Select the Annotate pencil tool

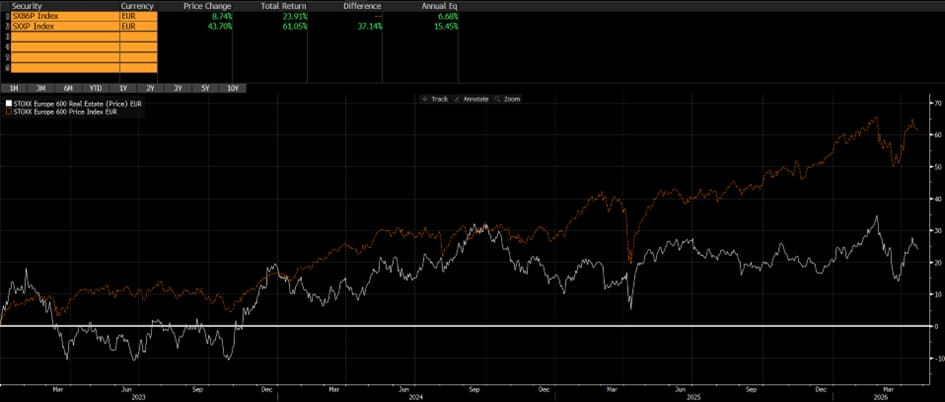click(x=471, y=99)
